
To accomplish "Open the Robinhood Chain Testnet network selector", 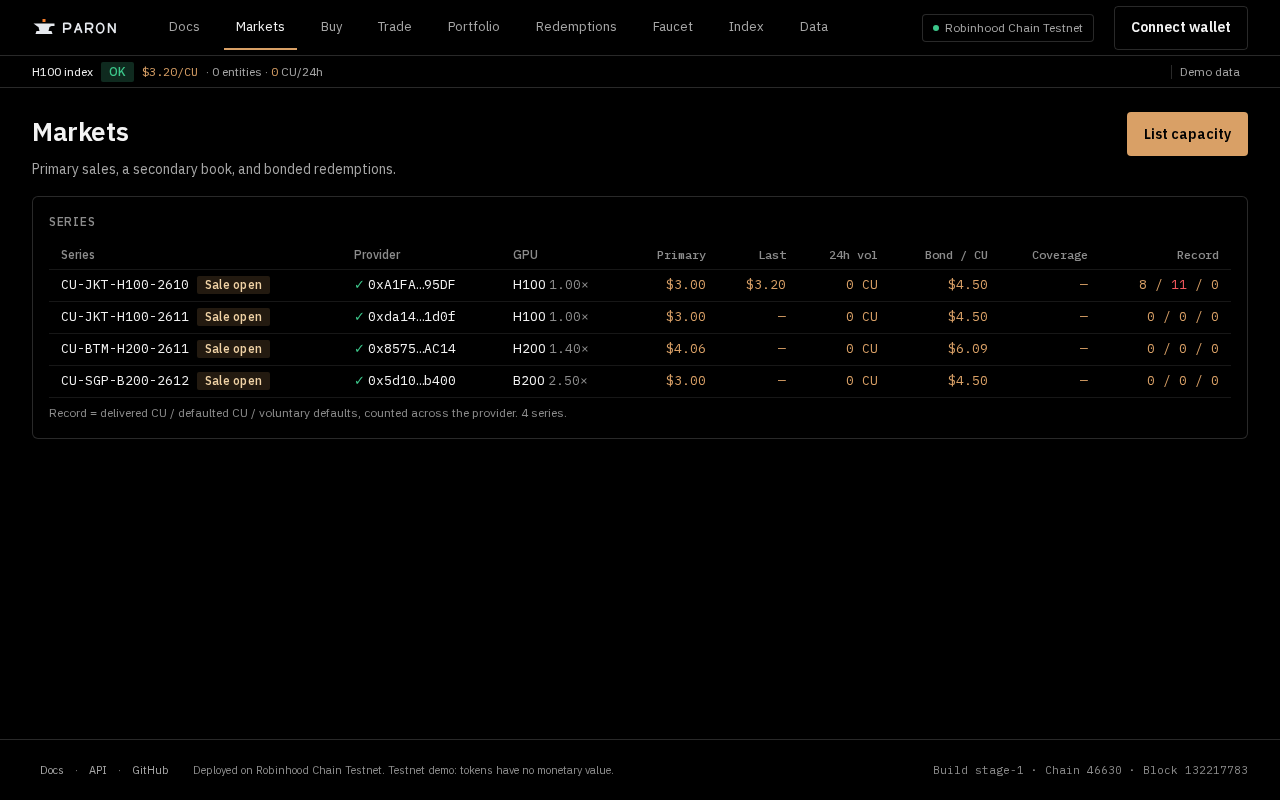I will click(x=1008, y=28).
